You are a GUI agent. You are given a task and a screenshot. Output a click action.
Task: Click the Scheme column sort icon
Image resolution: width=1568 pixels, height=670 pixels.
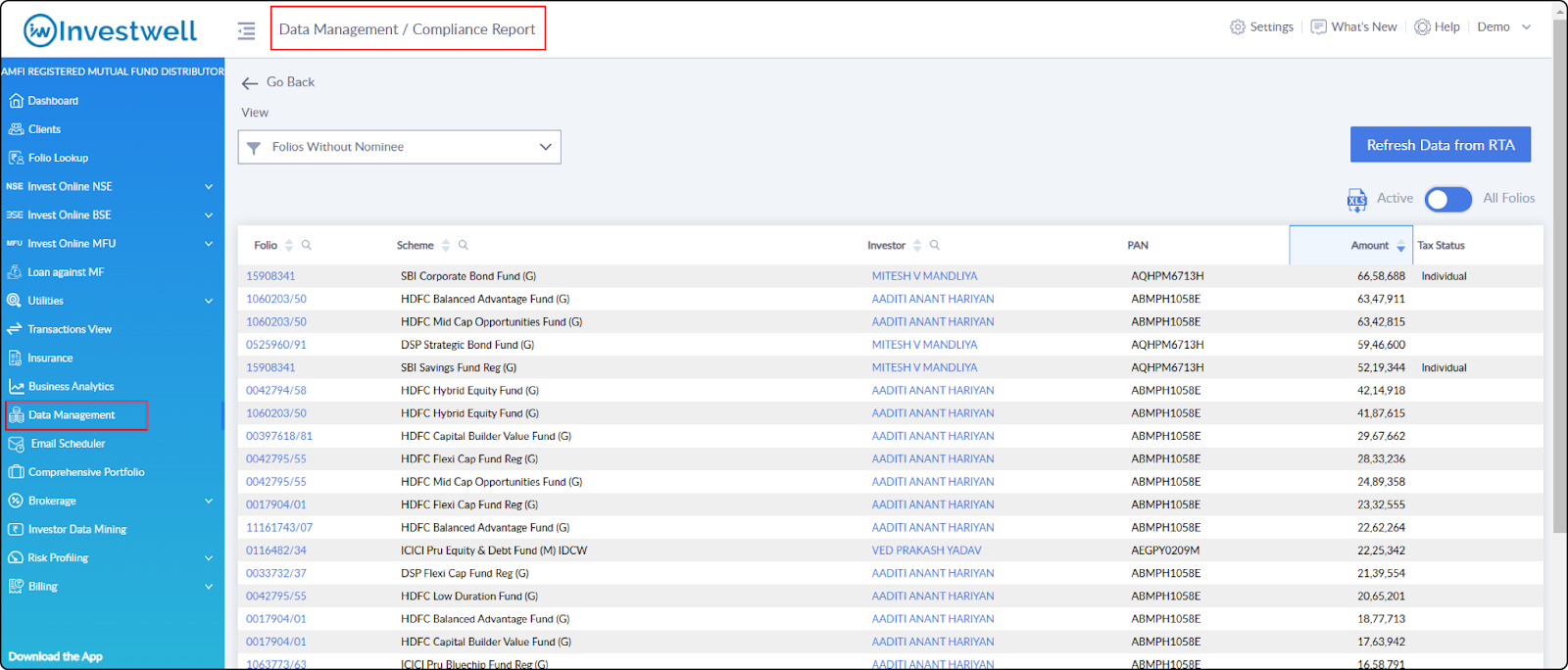446,246
